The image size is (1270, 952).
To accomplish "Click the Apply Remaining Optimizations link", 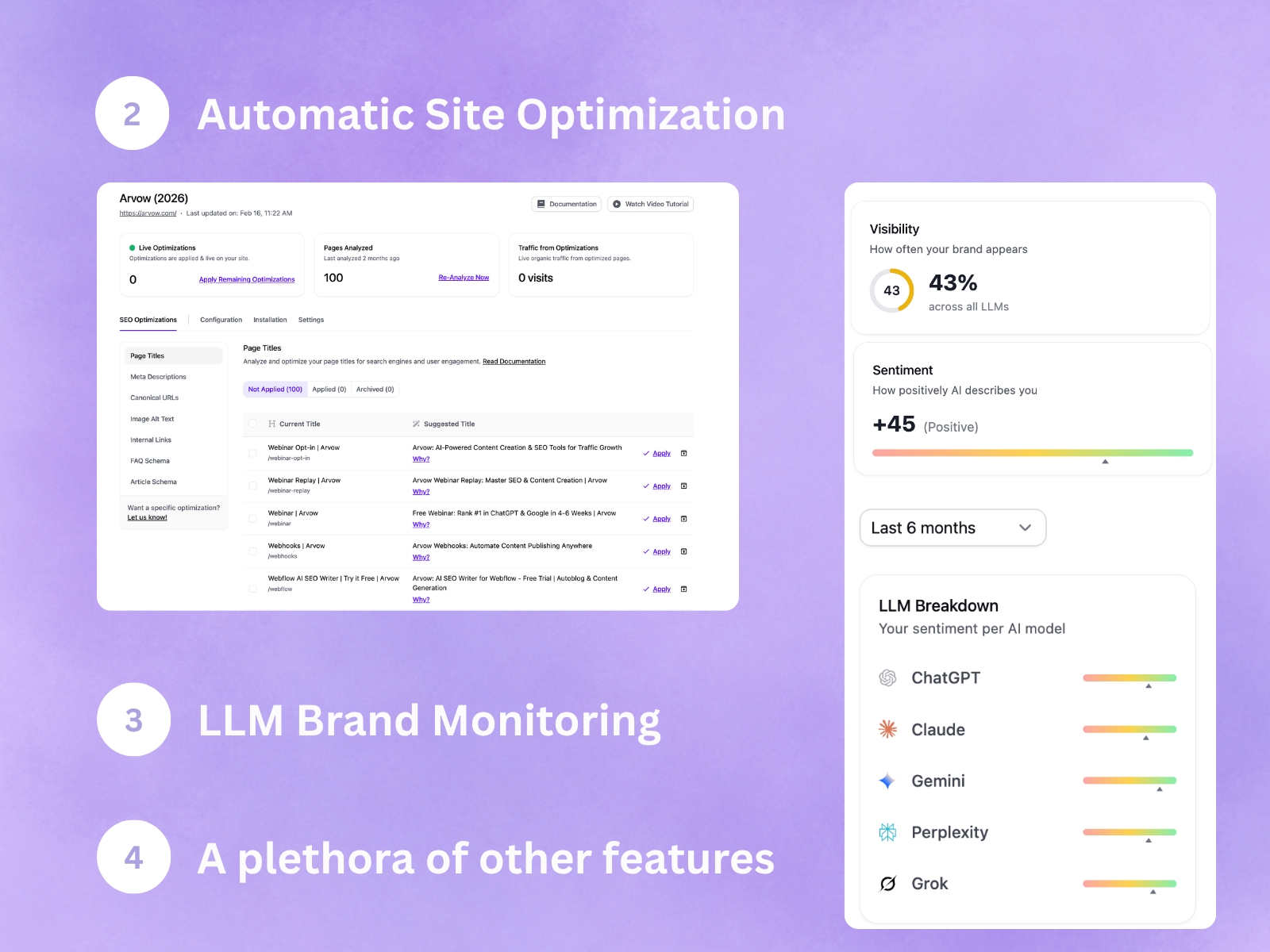I will point(247,279).
